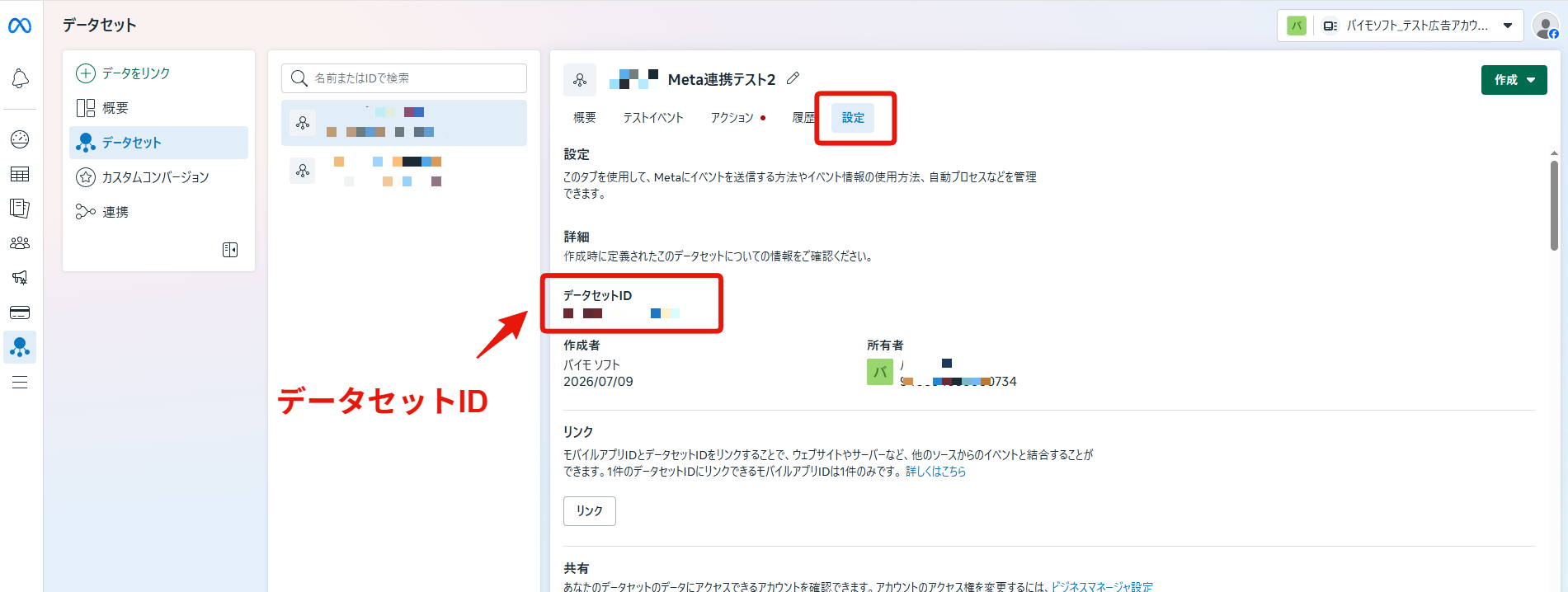Open the notifications bell icon
Viewport: 1568px width, 592px height.
coord(20,78)
